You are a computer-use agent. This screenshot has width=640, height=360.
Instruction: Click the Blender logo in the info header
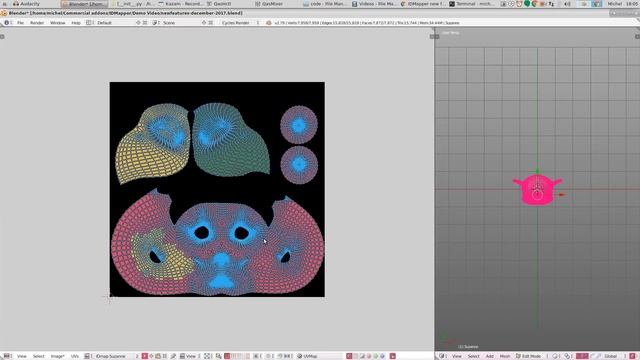269,23
